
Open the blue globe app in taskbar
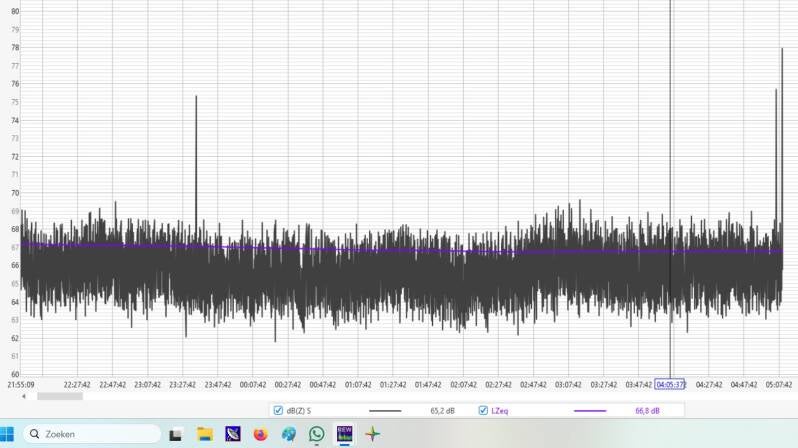pos(289,434)
